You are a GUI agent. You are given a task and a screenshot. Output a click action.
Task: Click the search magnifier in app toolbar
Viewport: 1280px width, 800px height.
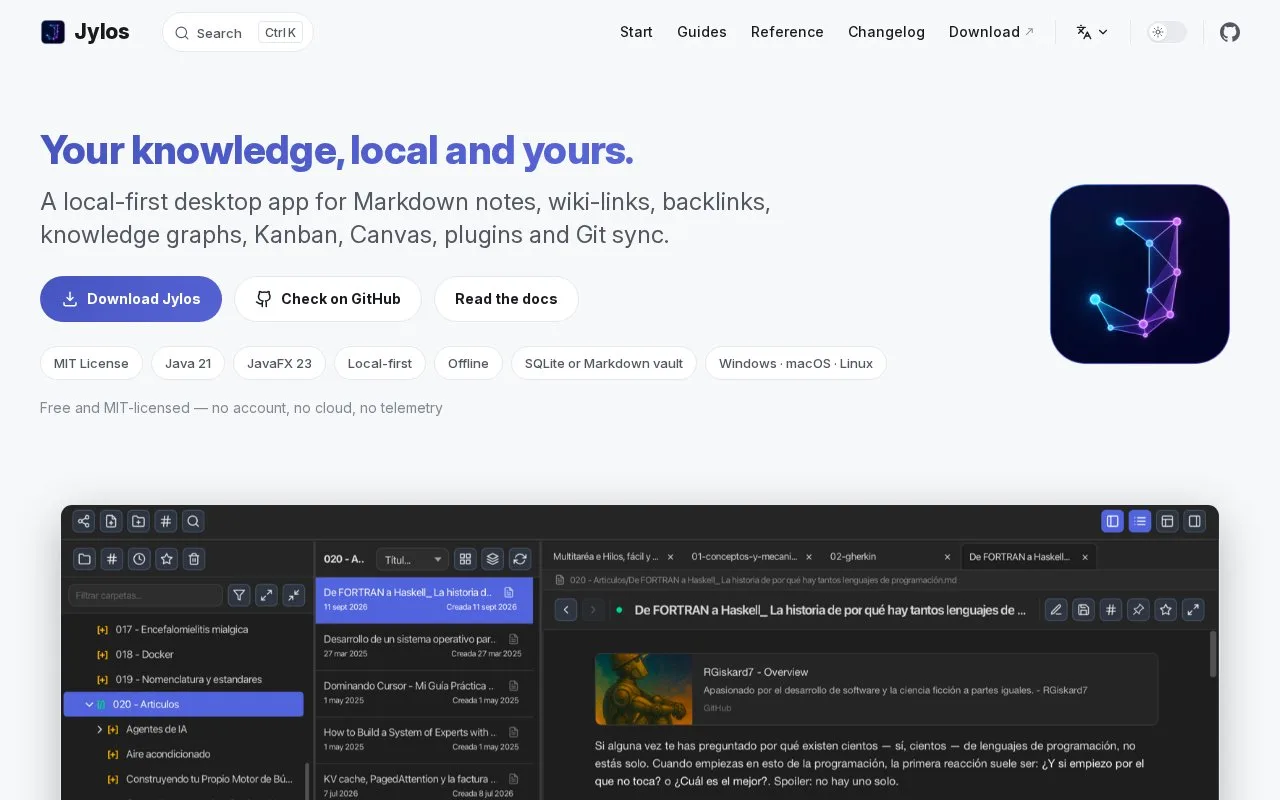click(194, 521)
